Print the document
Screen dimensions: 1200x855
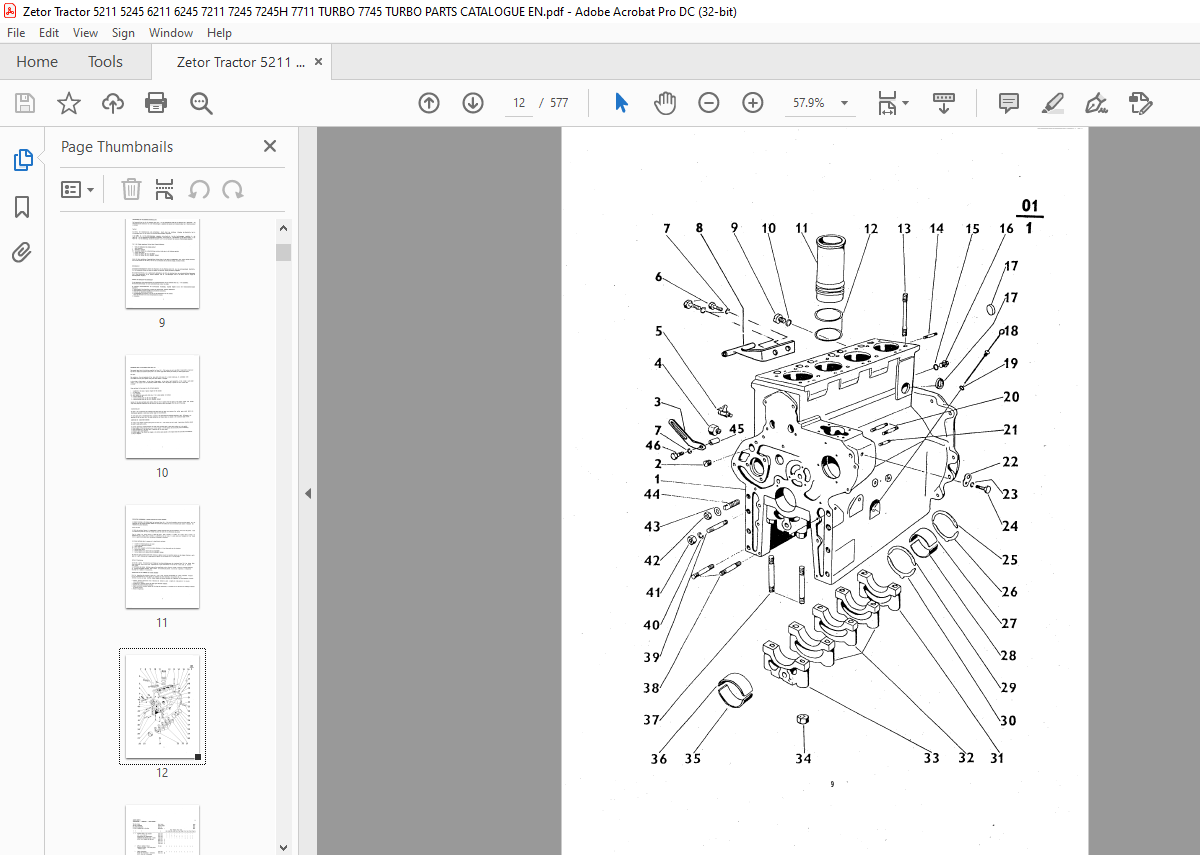pos(156,103)
